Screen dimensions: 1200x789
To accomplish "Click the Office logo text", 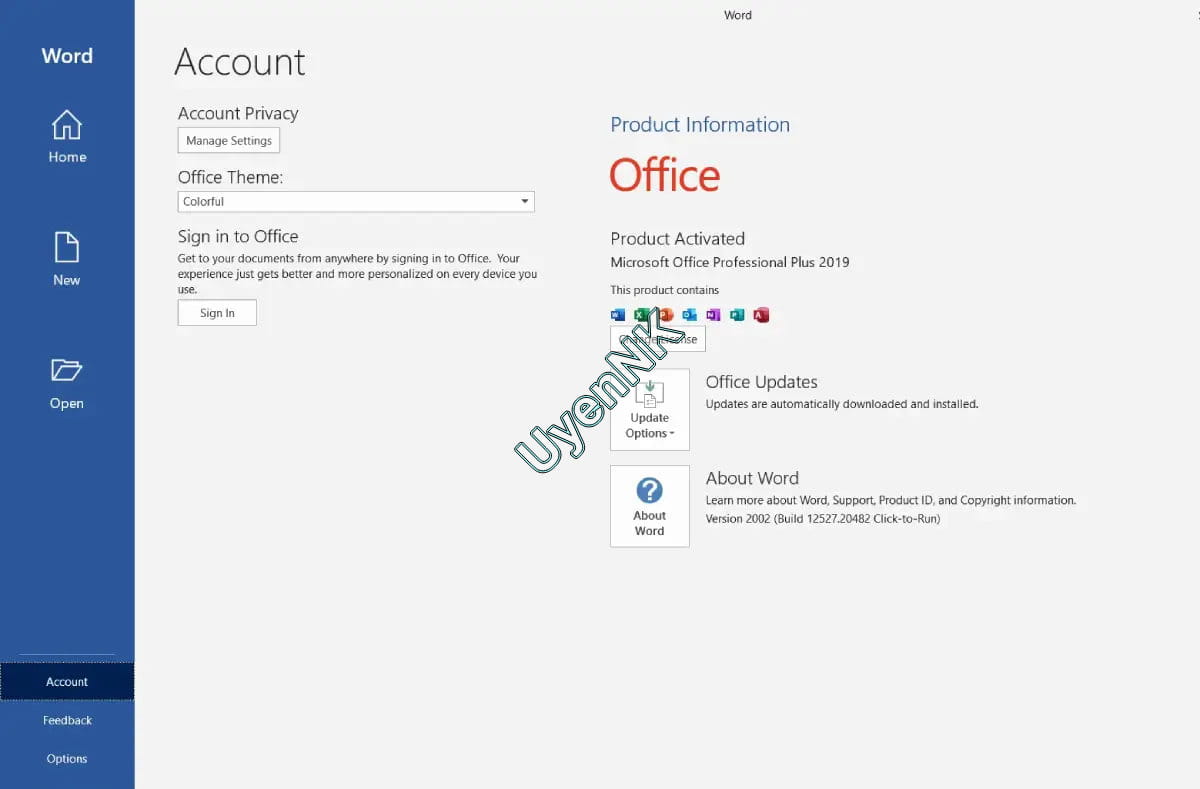I will (x=665, y=175).
